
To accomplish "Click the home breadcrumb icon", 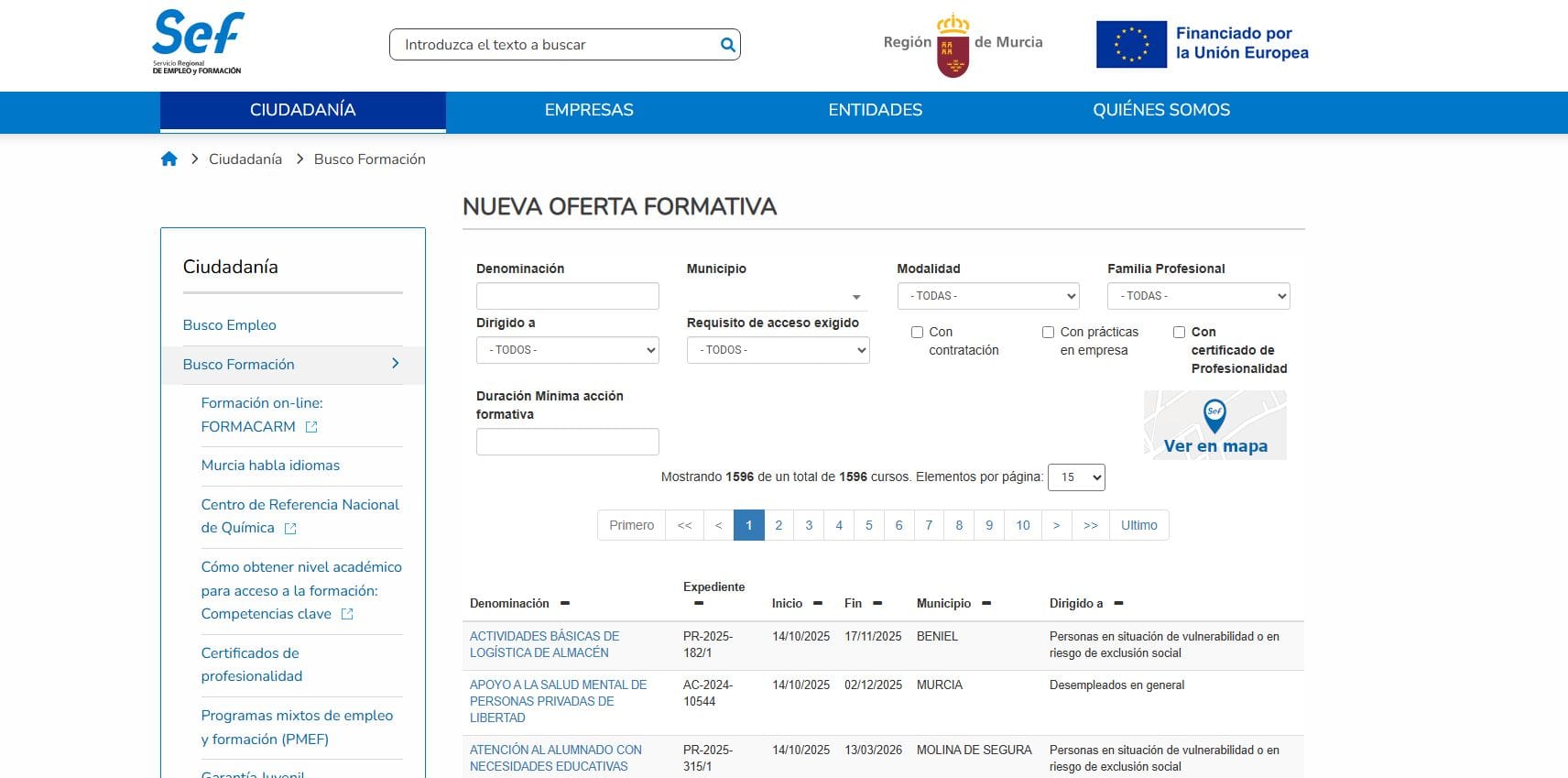I will [169, 159].
